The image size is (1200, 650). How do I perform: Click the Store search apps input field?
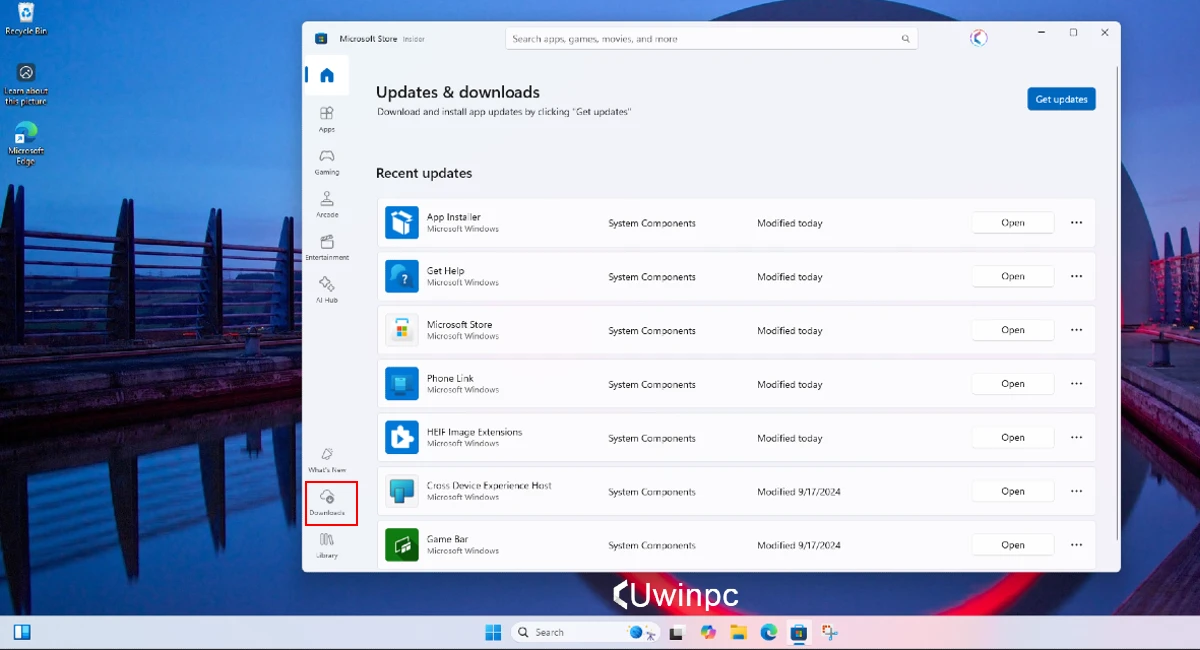click(711, 39)
